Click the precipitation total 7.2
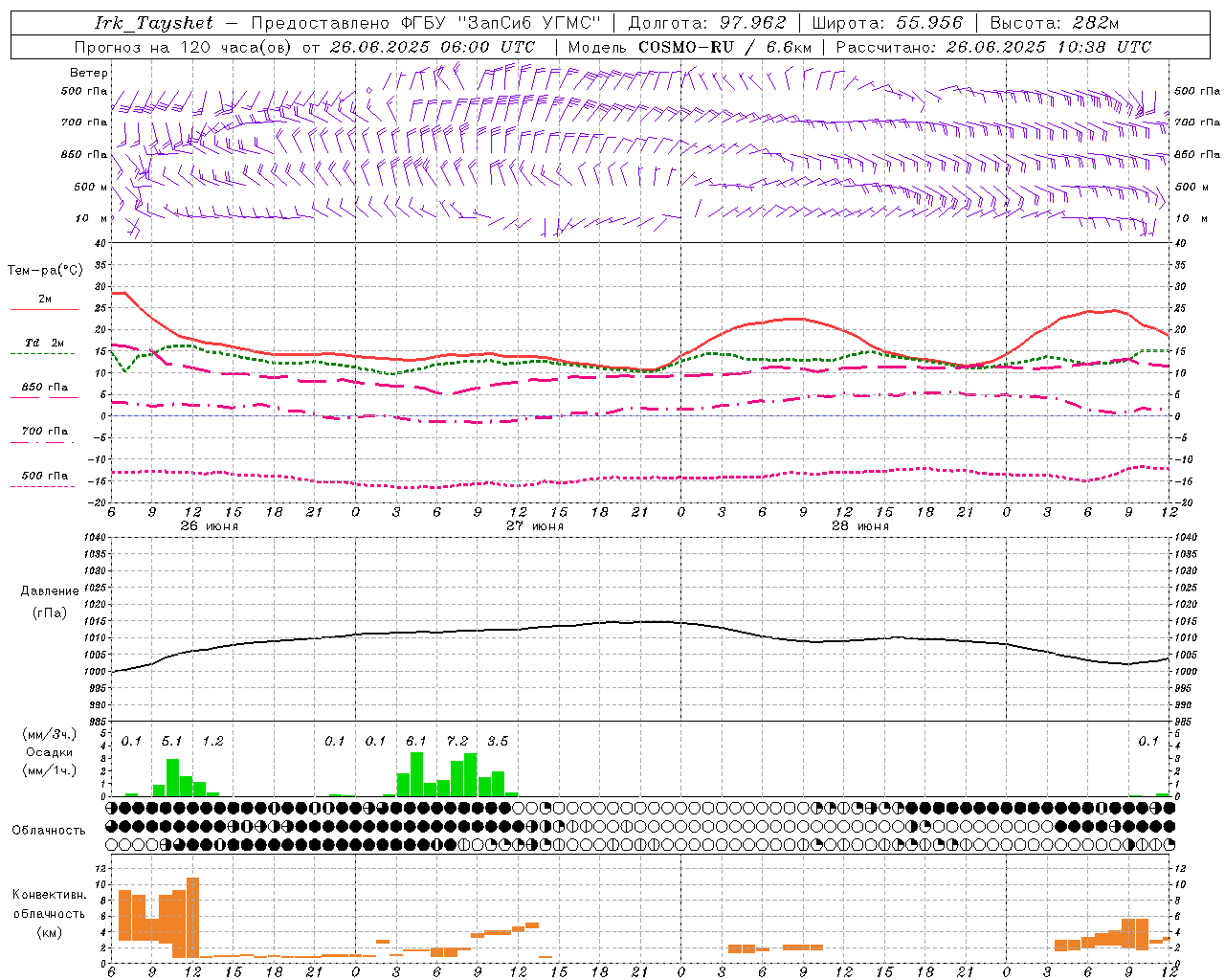1225x980 pixels. [457, 741]
